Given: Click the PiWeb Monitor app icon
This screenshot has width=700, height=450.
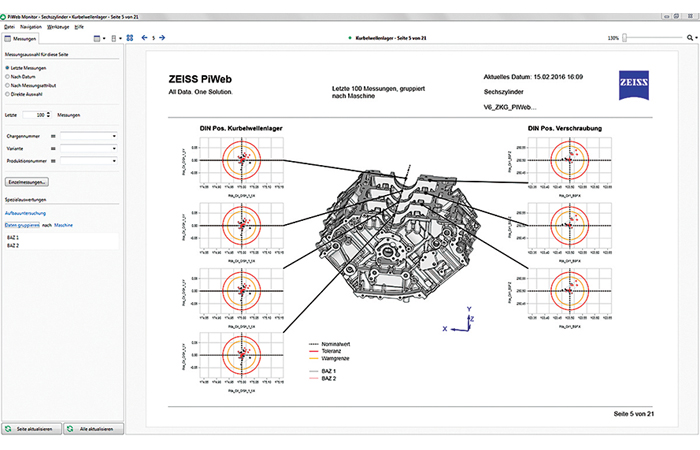Looking at the screenshot, I should click(3, 17).
